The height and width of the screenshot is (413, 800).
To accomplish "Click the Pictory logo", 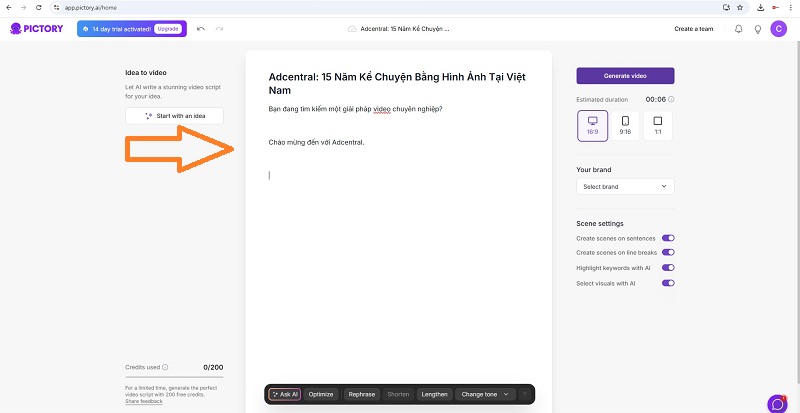I will pos(36,29).
